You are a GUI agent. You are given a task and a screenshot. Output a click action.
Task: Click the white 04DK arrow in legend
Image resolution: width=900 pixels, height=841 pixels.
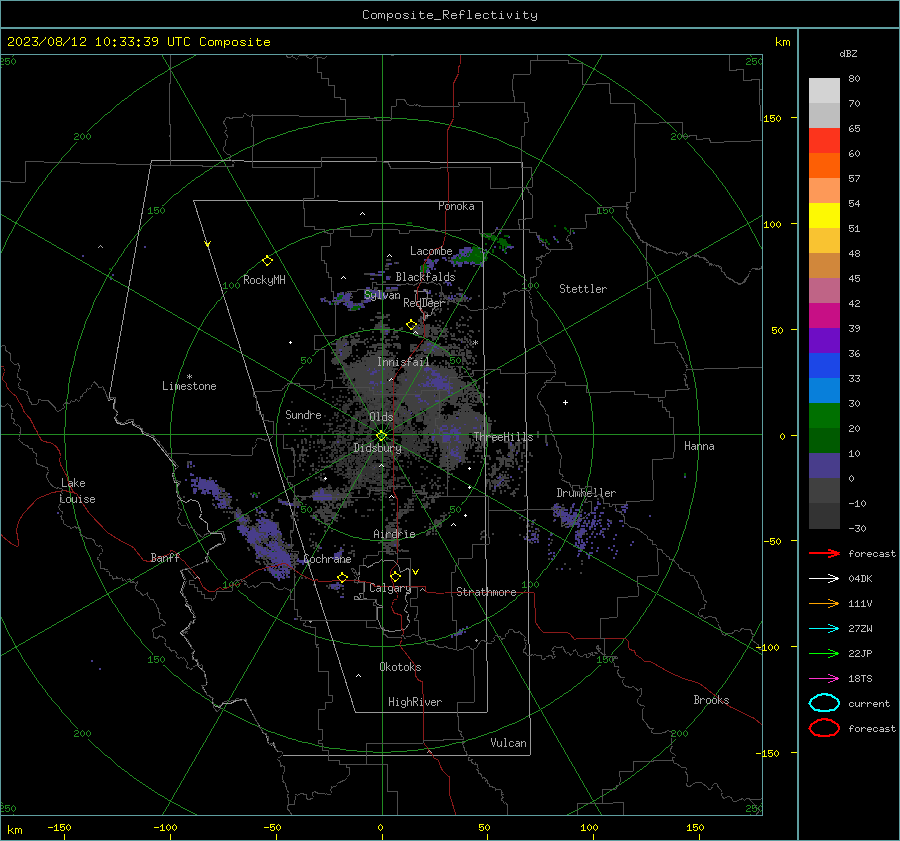point(824,578)
